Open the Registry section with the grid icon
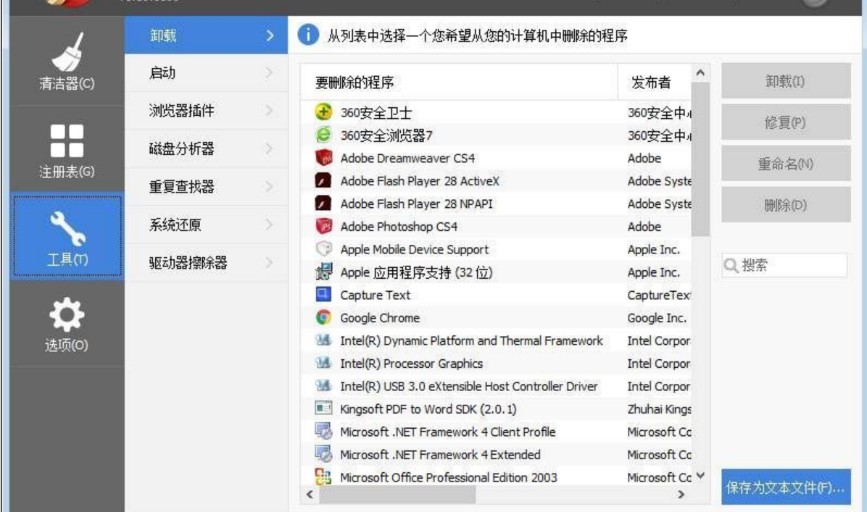Image resolution: width=867 pixels, height=512 pixels. (x=67, y=150)
